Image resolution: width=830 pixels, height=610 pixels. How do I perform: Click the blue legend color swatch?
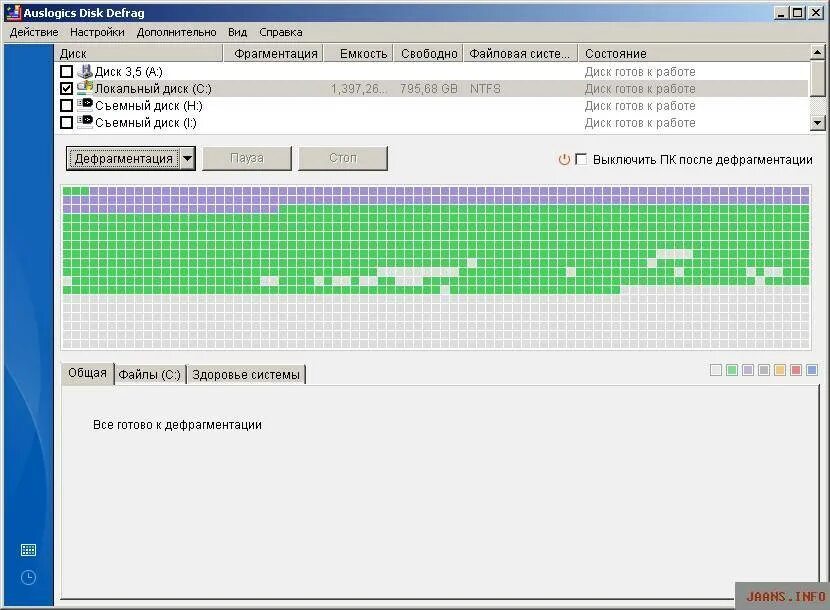[811, 370]
